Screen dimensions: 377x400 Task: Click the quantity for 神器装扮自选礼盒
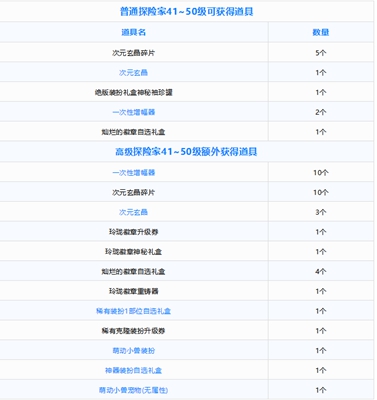[x=321, y=370]
